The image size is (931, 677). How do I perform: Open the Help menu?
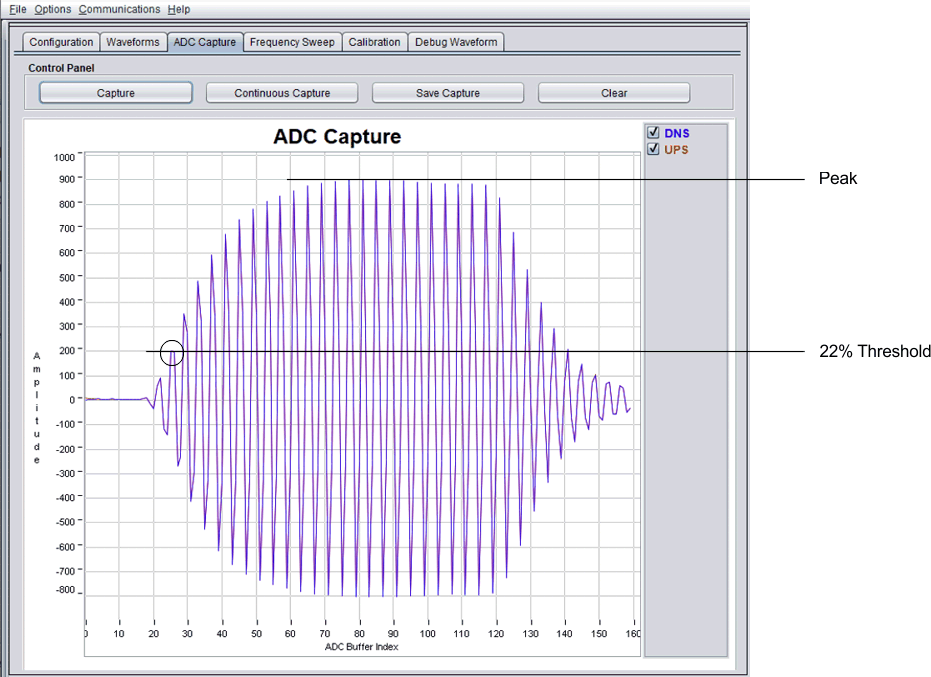click(x=179, y=9)
